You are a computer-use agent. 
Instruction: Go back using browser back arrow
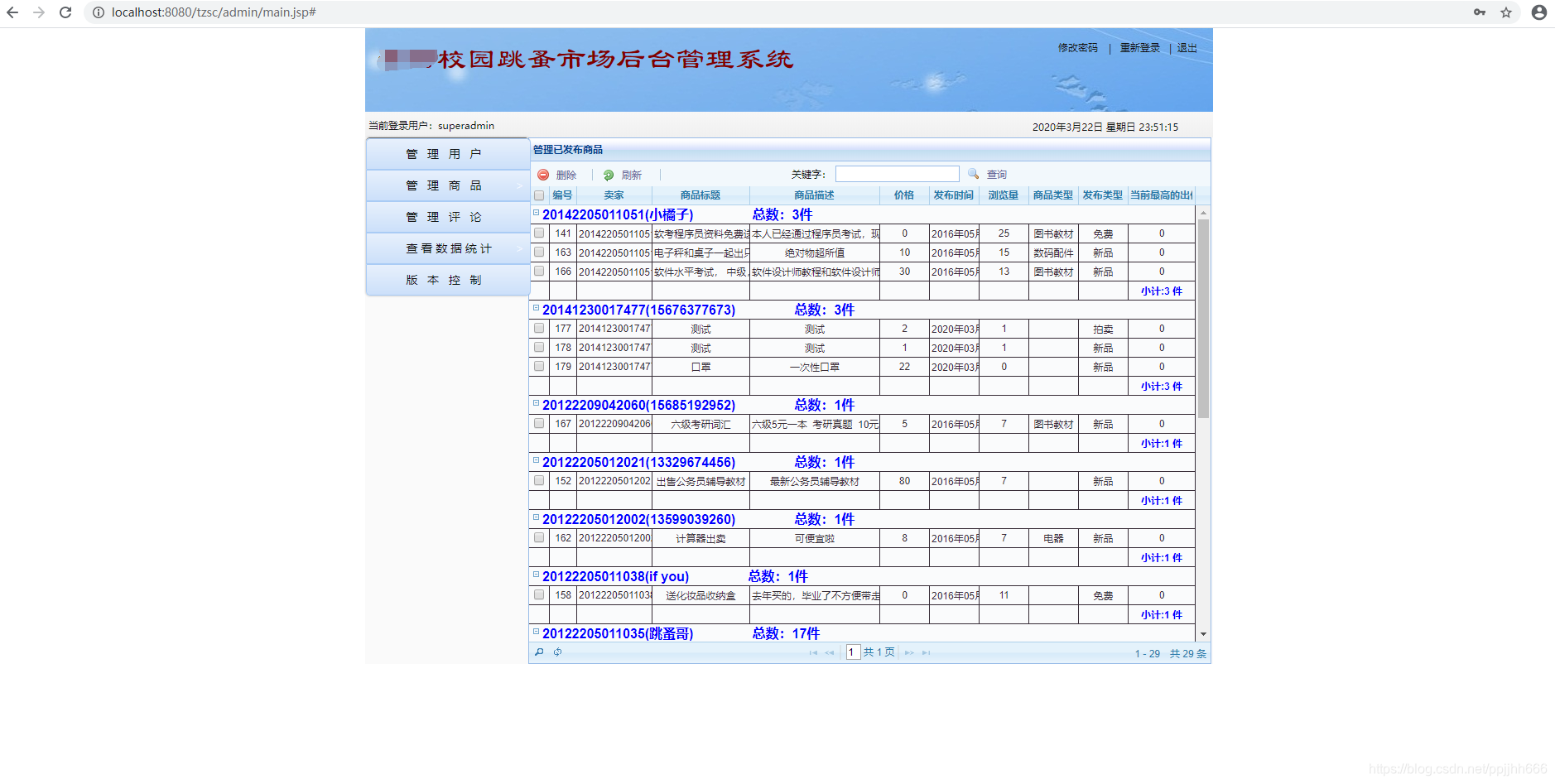[12, 12]
